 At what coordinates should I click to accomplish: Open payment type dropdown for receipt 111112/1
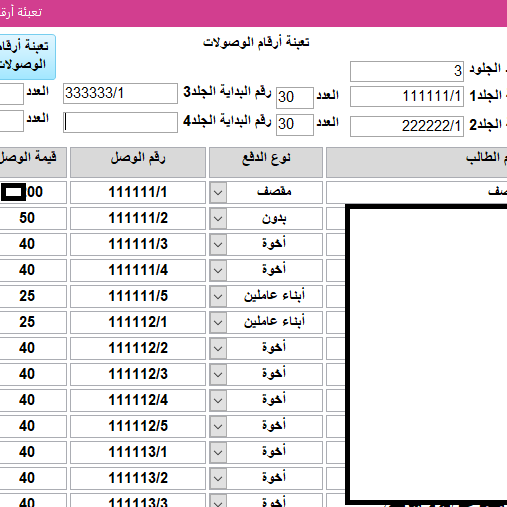(218, 322)
